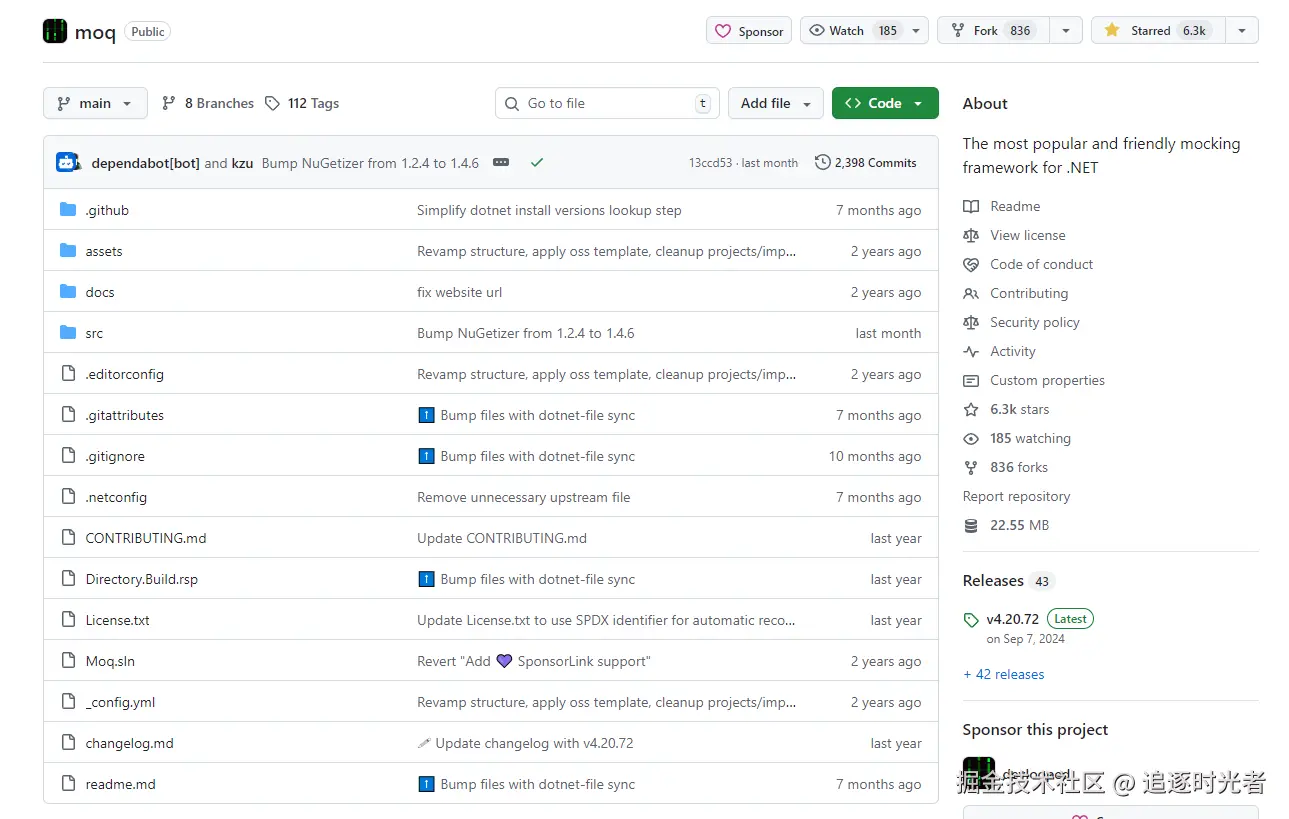Open the kzu author link

(x=242, y=163)
